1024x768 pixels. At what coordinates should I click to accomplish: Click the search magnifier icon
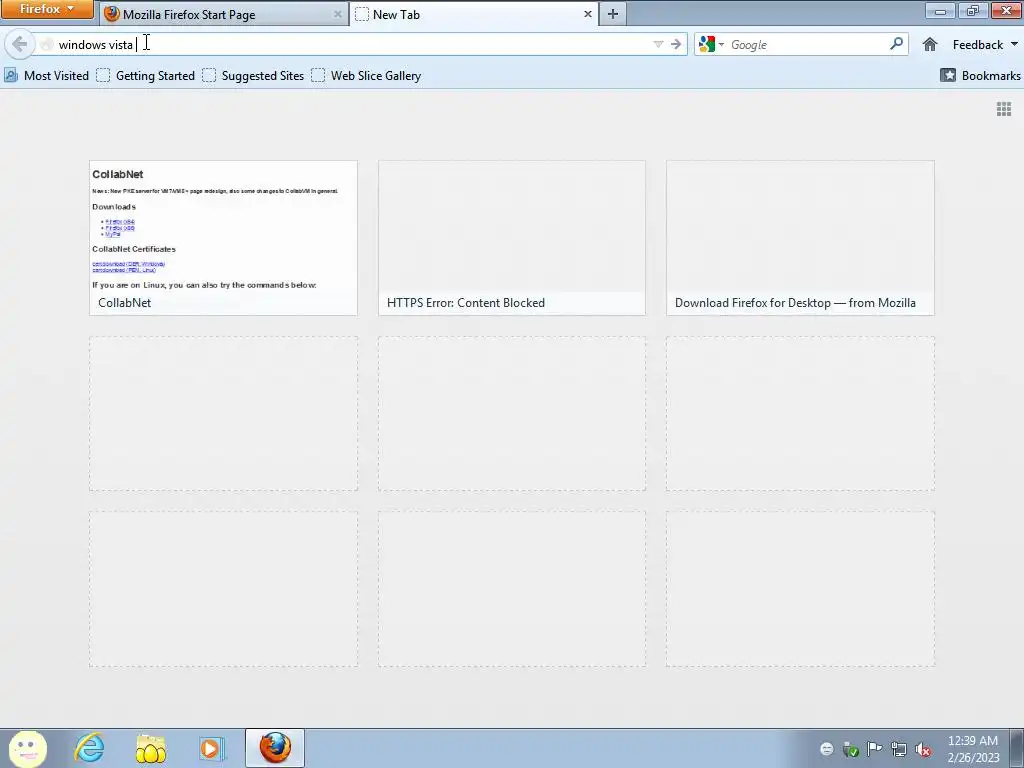point(897,44)
